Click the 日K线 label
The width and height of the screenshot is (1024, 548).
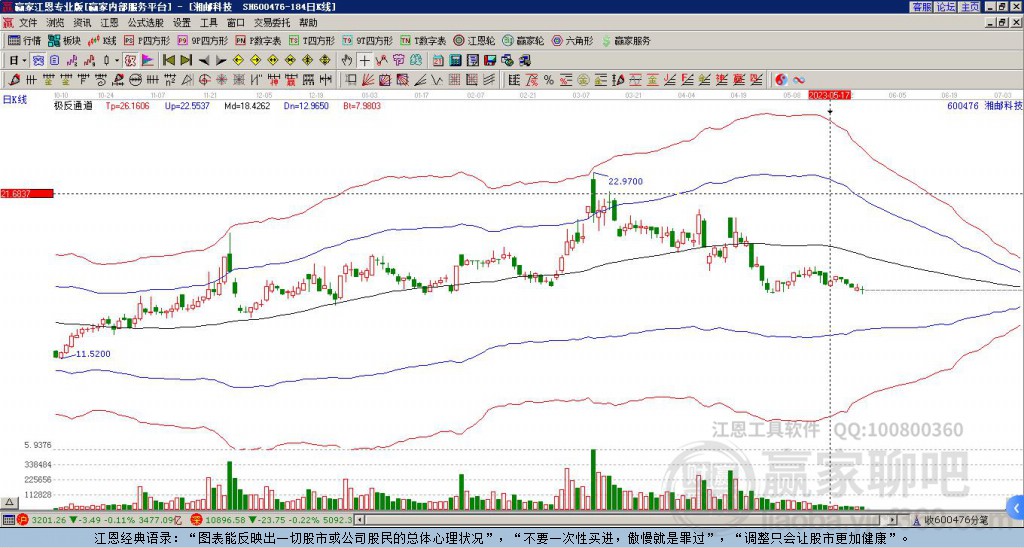(x=15, y=99)
